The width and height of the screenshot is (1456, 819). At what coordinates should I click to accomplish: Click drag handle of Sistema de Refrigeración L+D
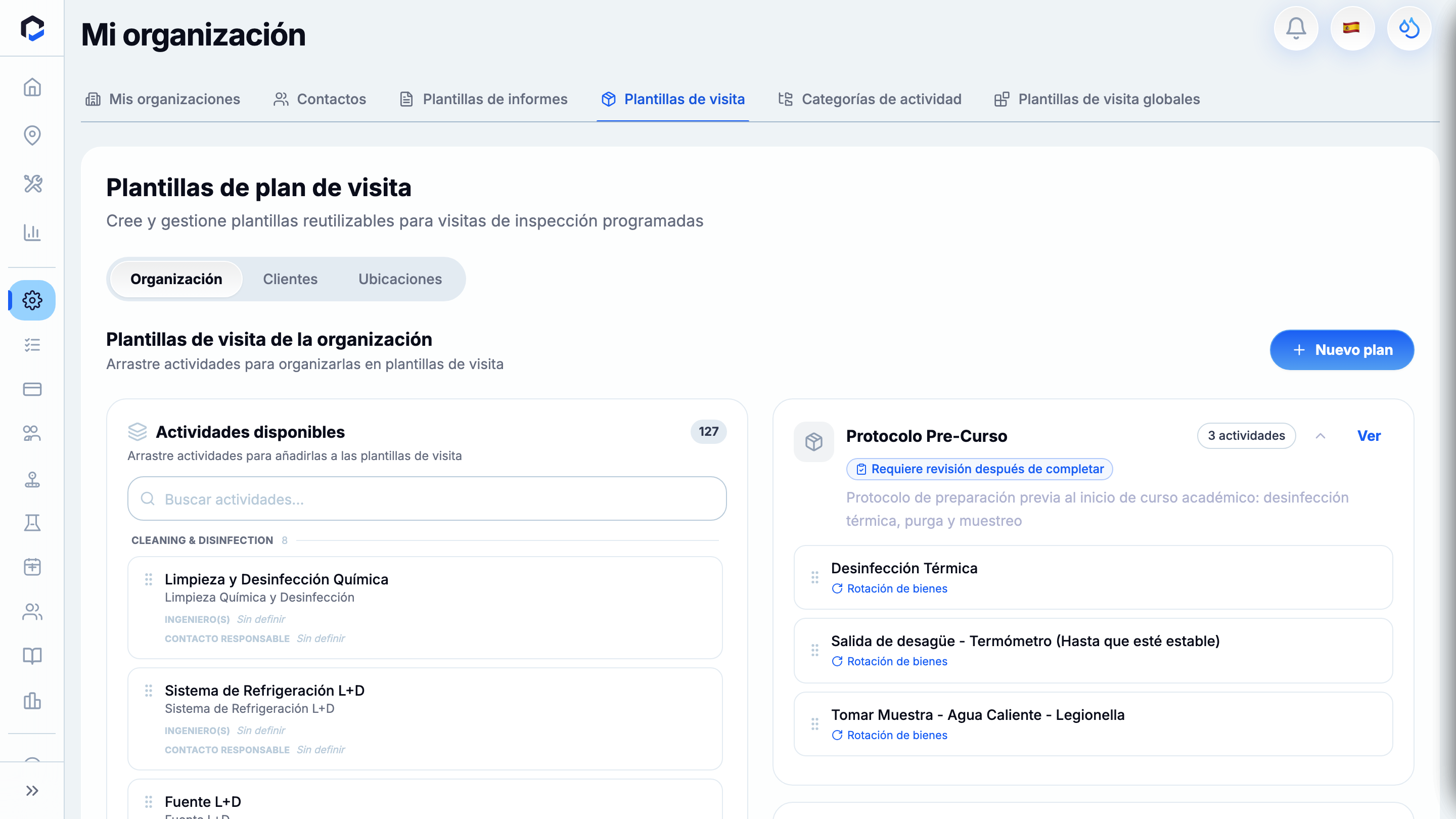pyautogui.click(x=149, y=691)
